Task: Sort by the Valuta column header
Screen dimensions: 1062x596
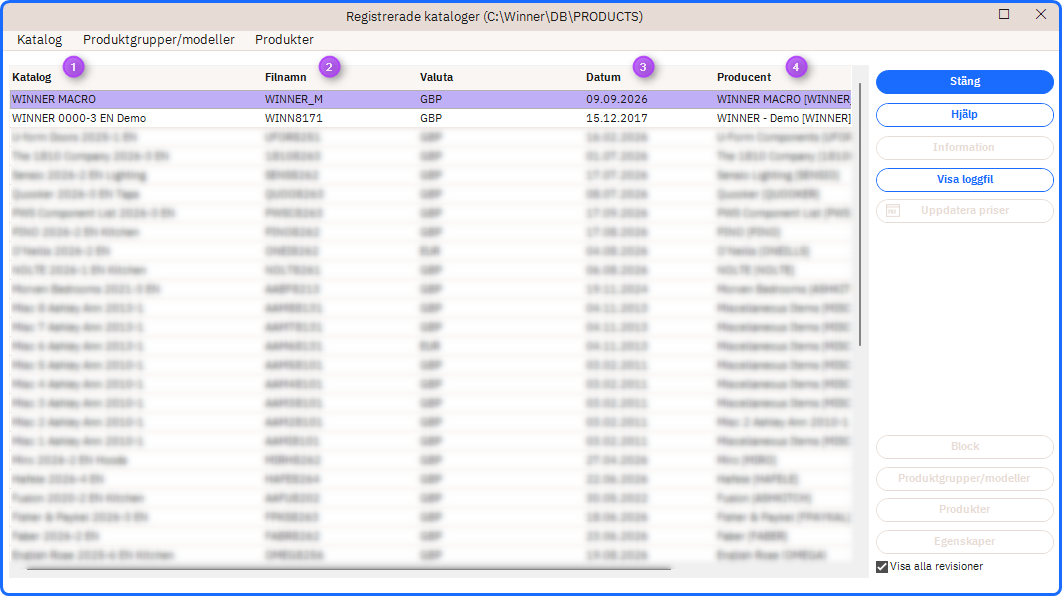Action: pos(436,77)
